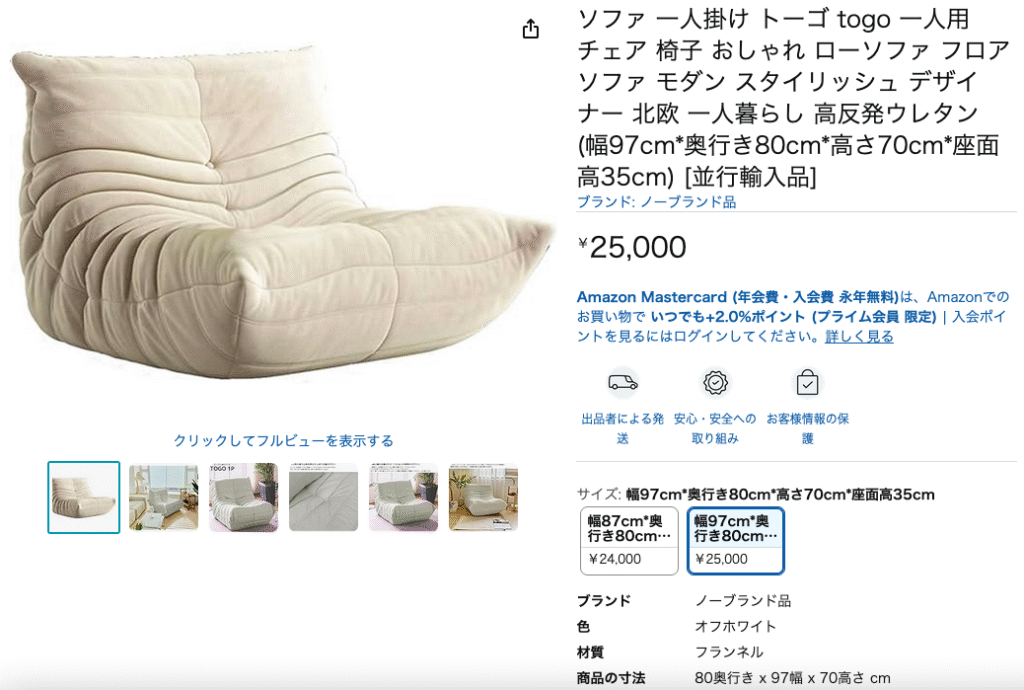Select the first sofa thumbnail image
Viewport: 1024px width, 690px height.
[84, 497]
